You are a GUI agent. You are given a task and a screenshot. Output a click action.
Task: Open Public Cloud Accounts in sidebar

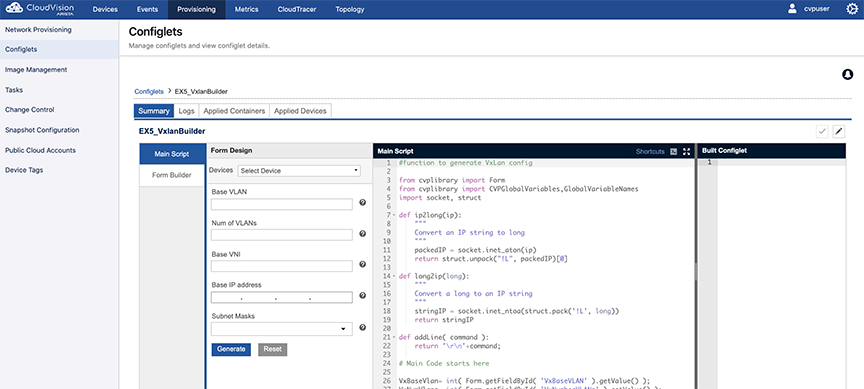tap(60, 150)
